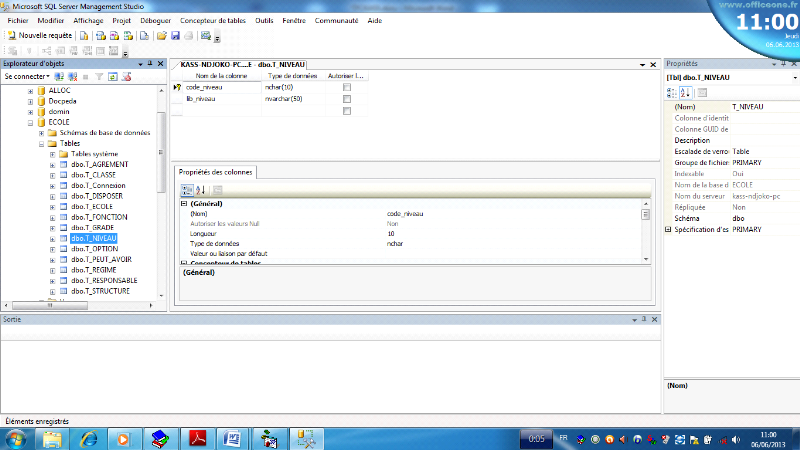The height and width of the screenshot is (450, 800).
Task: Expand the ALLOC database node
Action: coord(30,91)
